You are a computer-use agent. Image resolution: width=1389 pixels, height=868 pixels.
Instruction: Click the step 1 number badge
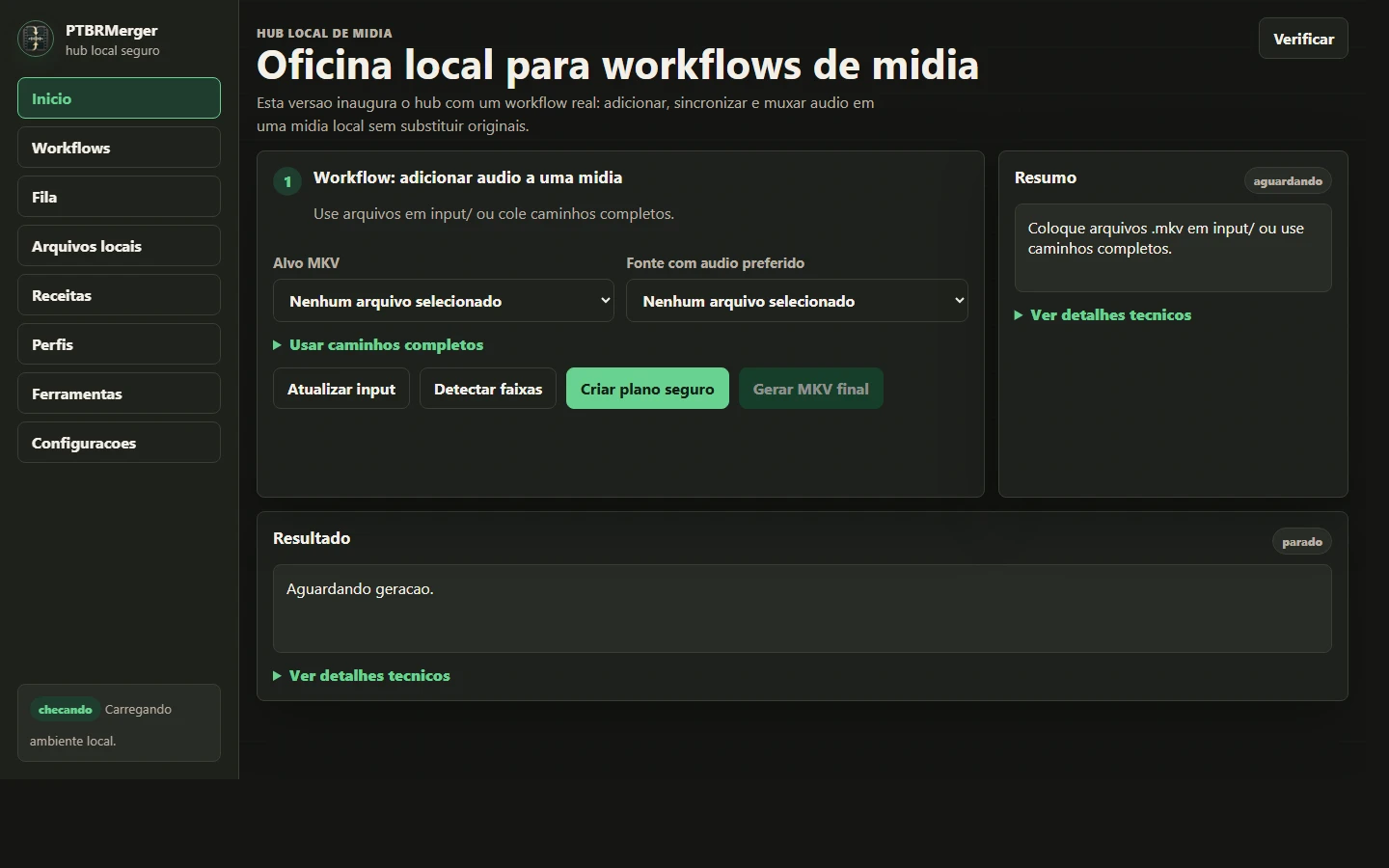coord(287,181)
